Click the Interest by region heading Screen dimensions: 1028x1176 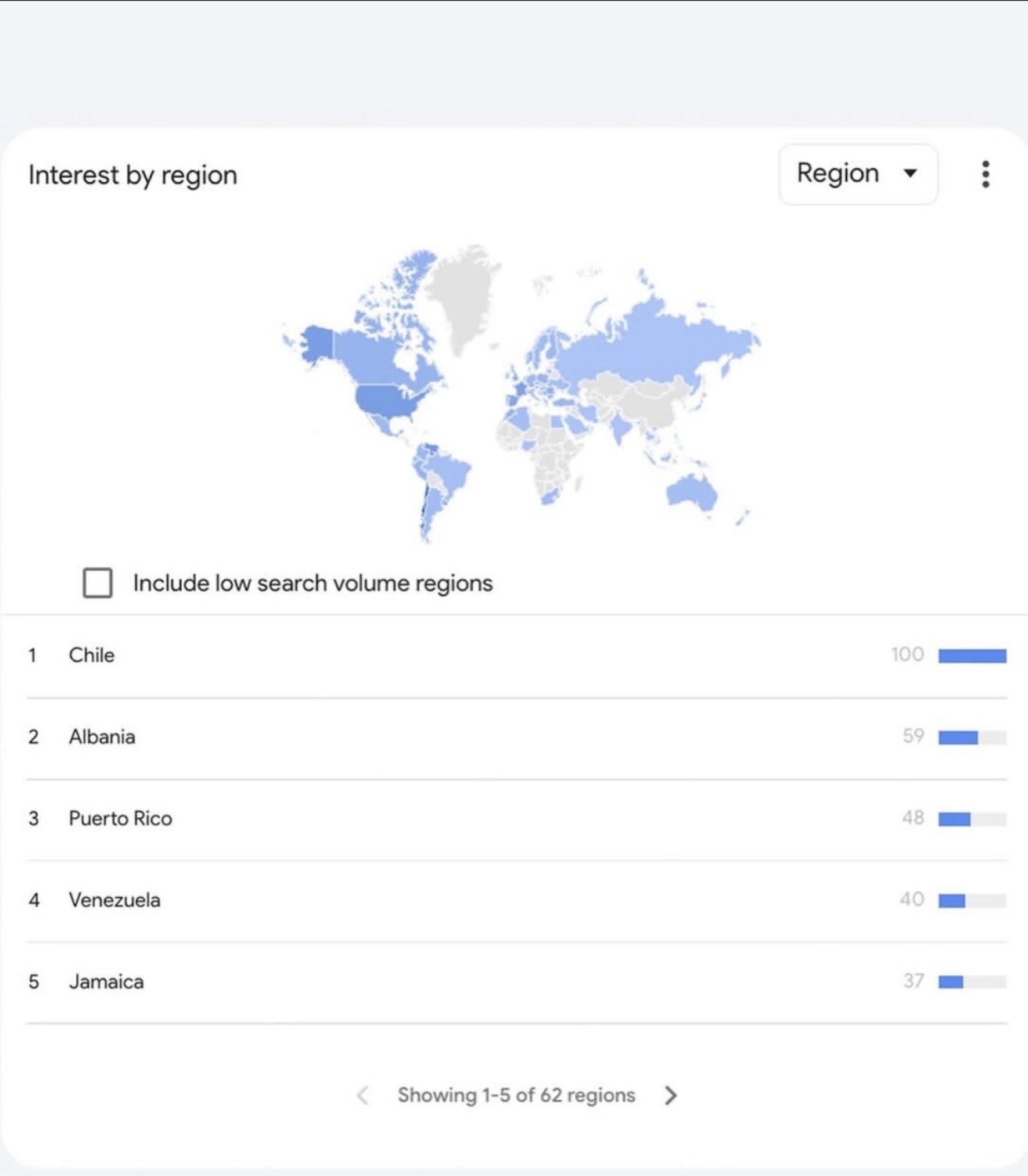(x=133, y=175)
